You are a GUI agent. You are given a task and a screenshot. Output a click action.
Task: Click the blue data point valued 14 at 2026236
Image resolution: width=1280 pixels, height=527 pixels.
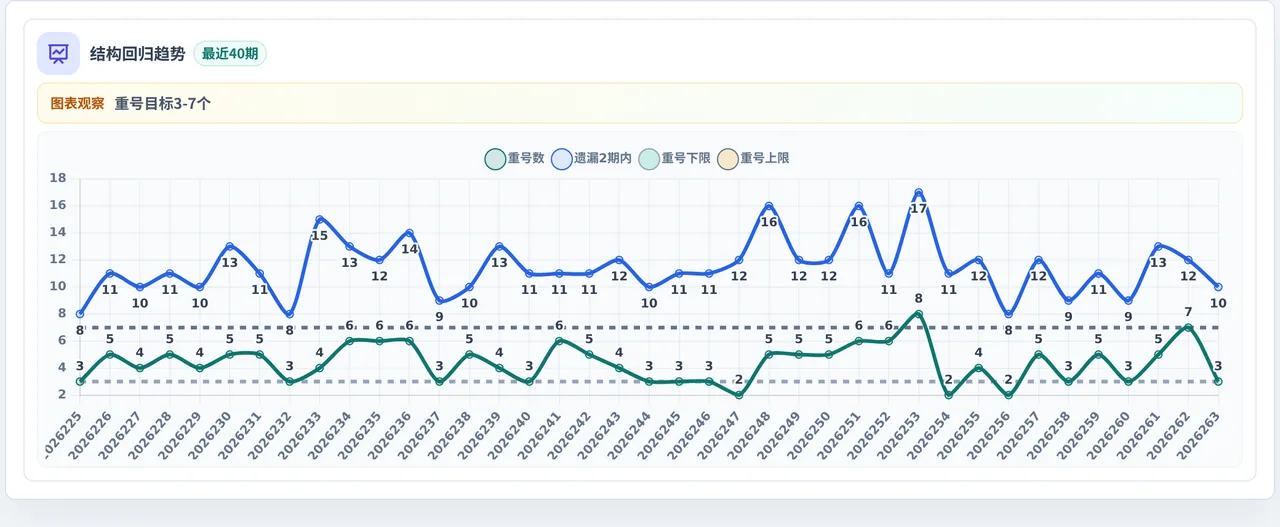point(409,233)
